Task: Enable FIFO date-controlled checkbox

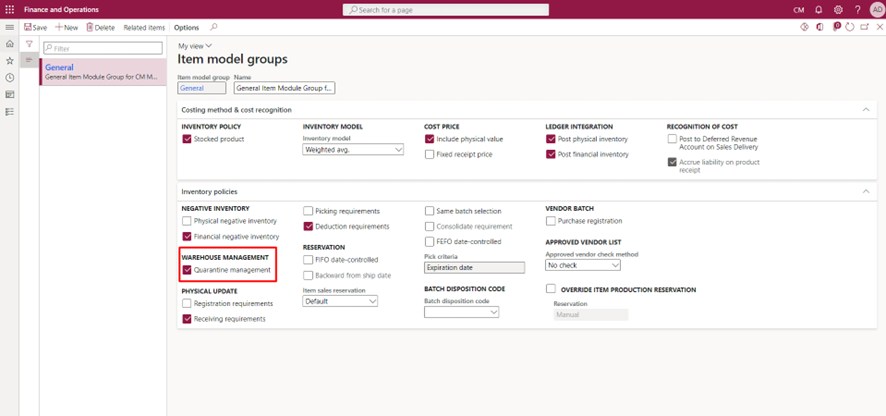Action: [x=308, y=259]
